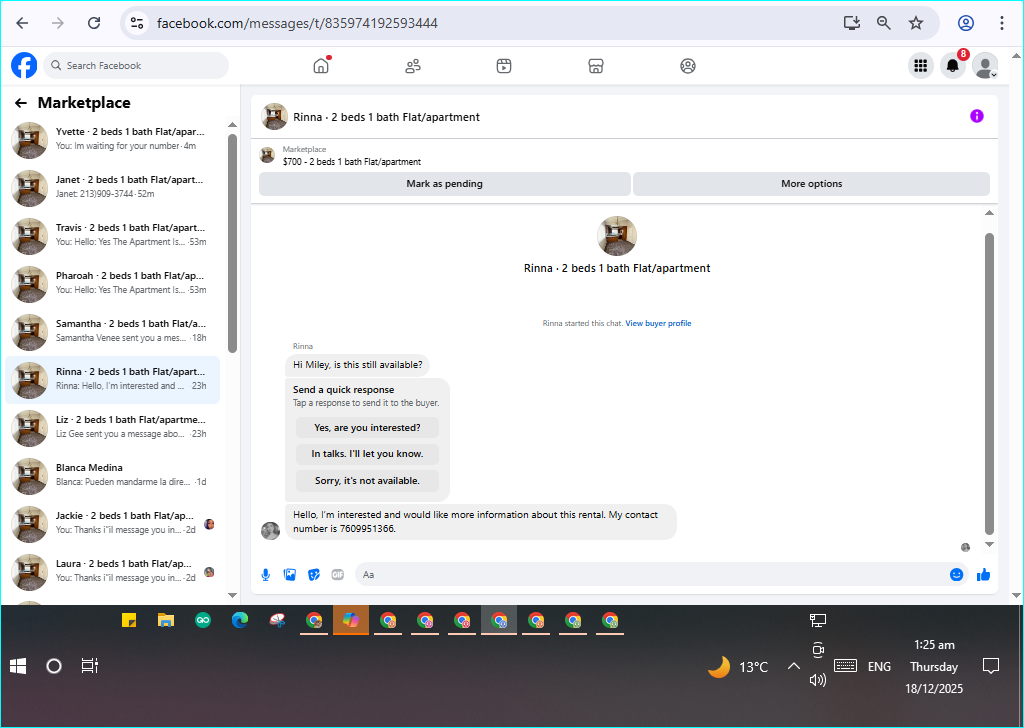Click the Search Facebook field
The width and height of the screenshot is (1024, 728).
pos(136,65)
